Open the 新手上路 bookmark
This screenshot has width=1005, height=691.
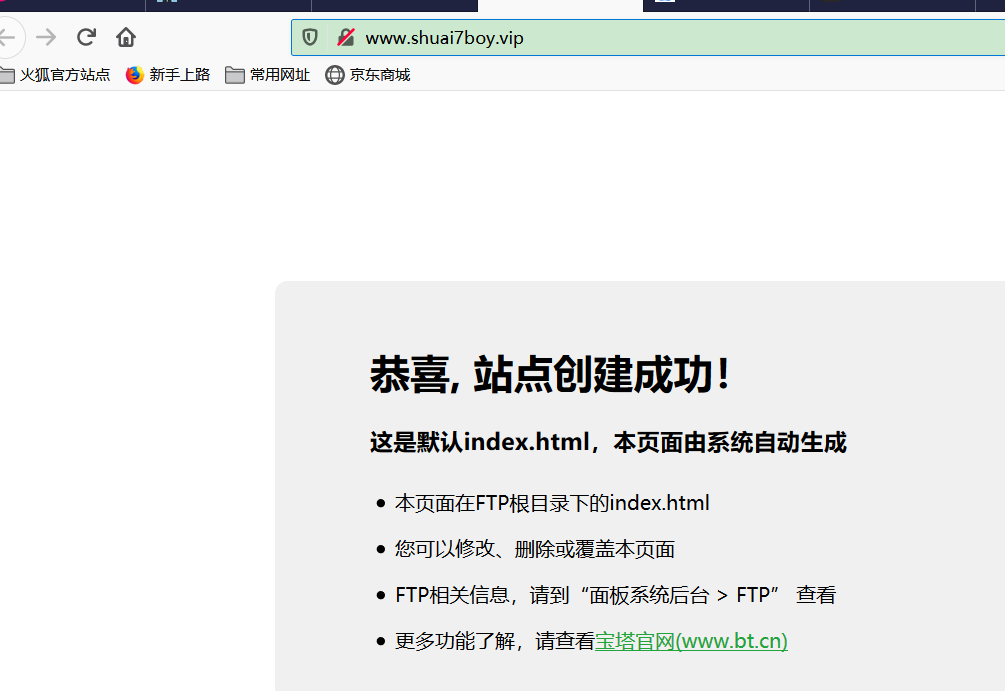coord(168,75)
